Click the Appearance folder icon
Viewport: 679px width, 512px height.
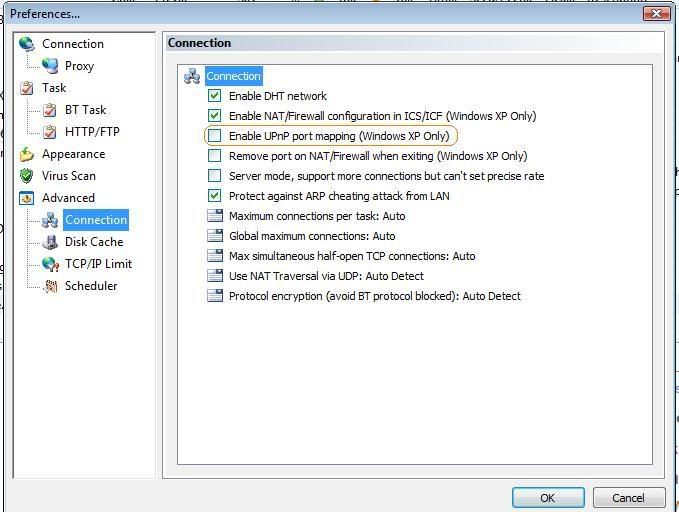[27, 154]
